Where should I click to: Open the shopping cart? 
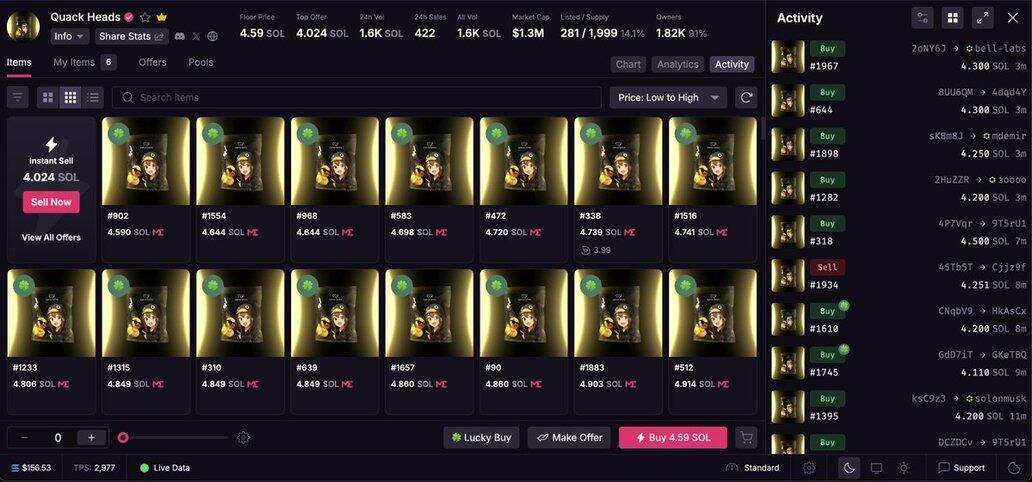click(745, 437)
